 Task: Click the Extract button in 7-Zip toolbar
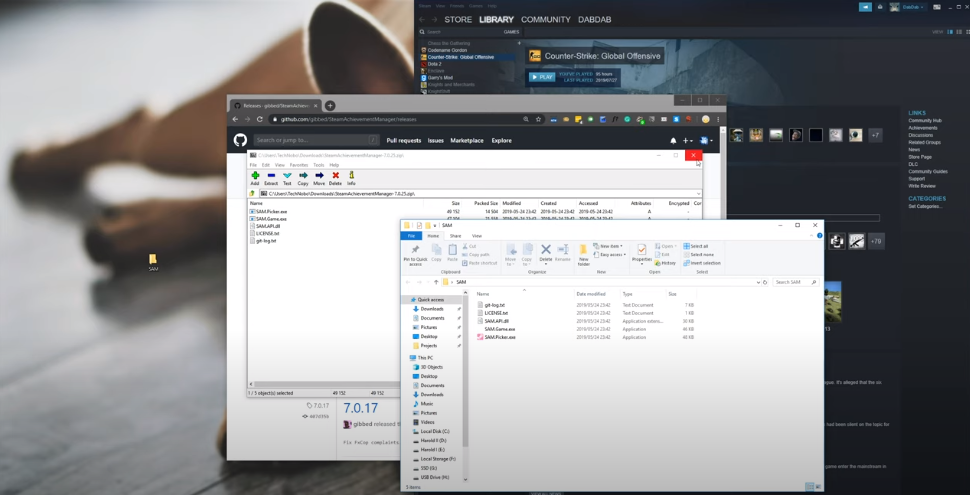271,178
